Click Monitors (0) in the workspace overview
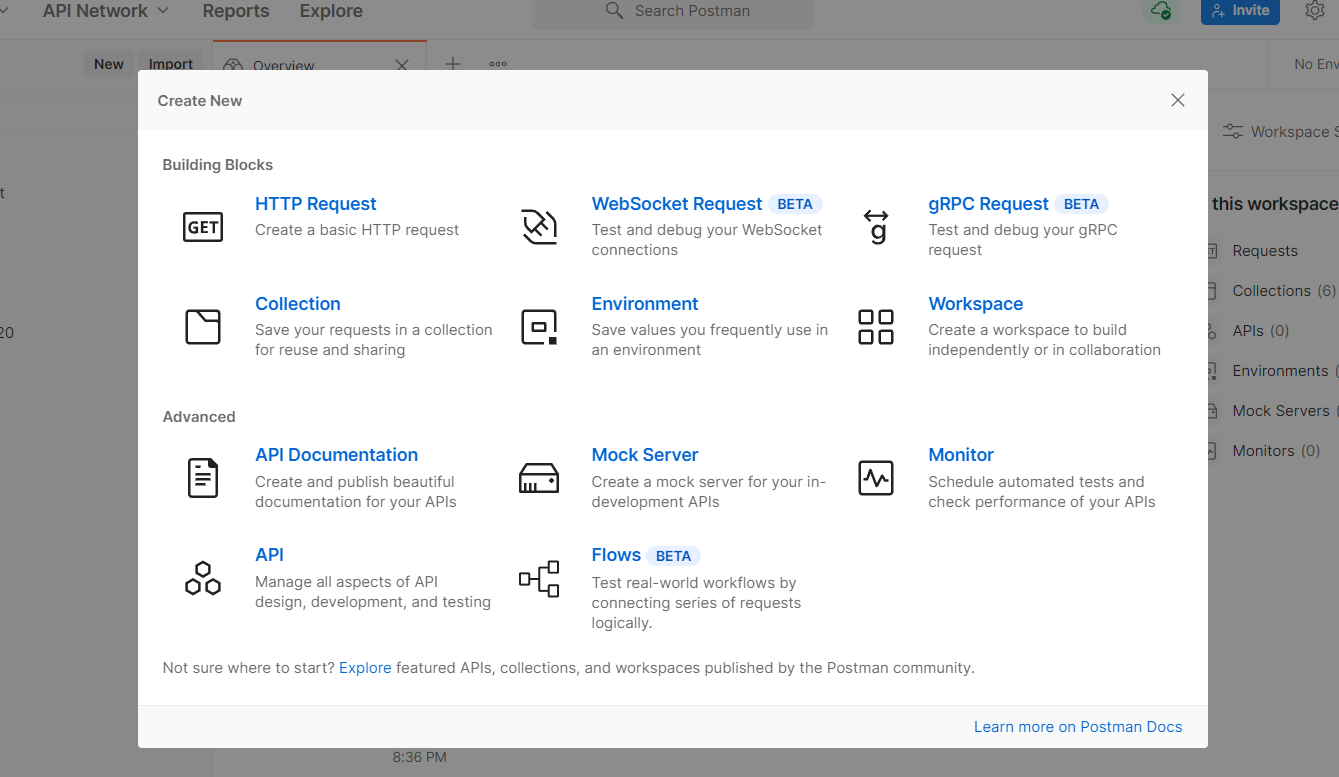1339x777 pixels. pyautogui.click(x=1276, y=451)
